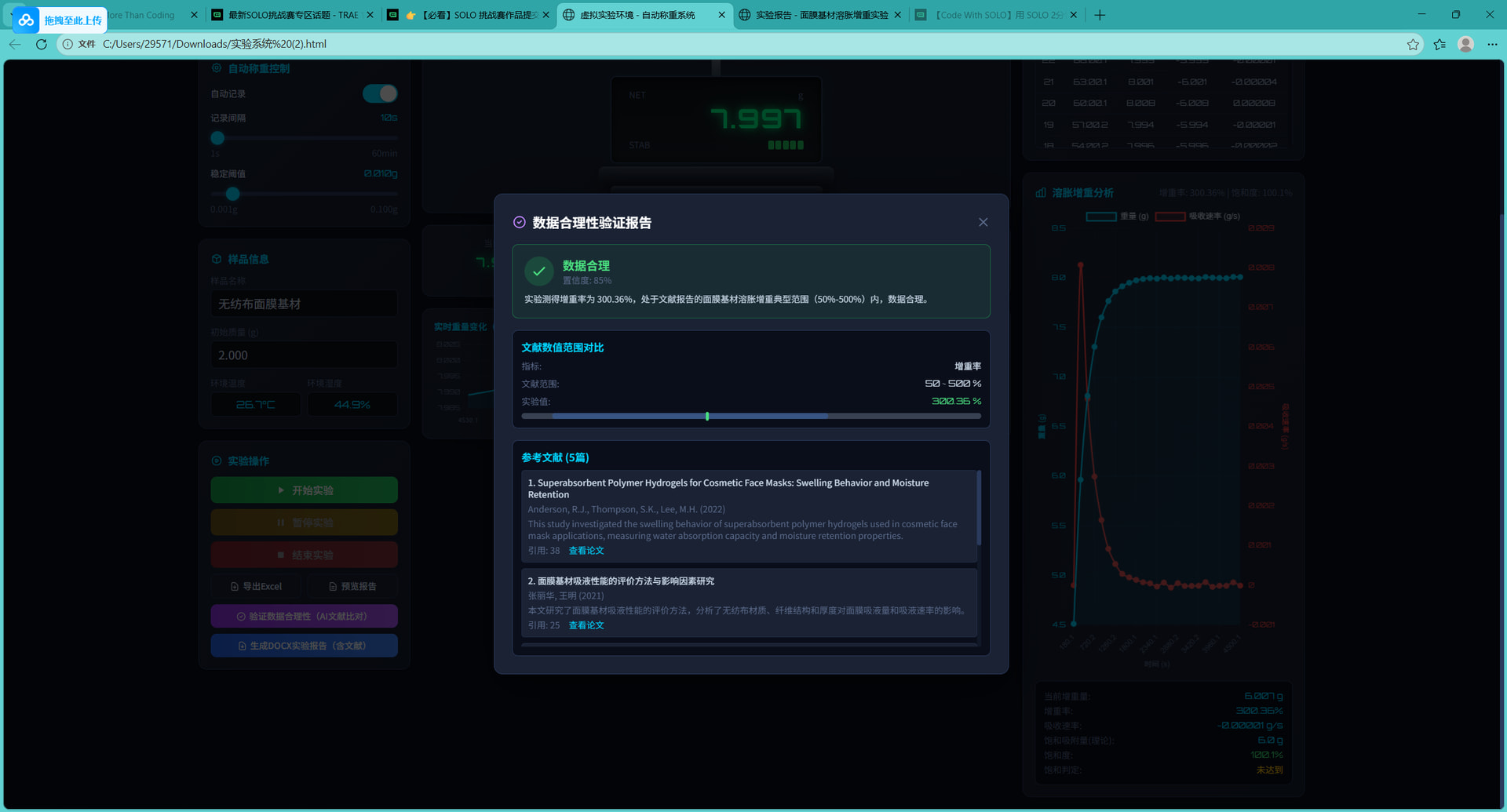The height and width of the screenshot is (812, 1507).
Task: Click the browser refresh icon
Action: tap(42, 44)
